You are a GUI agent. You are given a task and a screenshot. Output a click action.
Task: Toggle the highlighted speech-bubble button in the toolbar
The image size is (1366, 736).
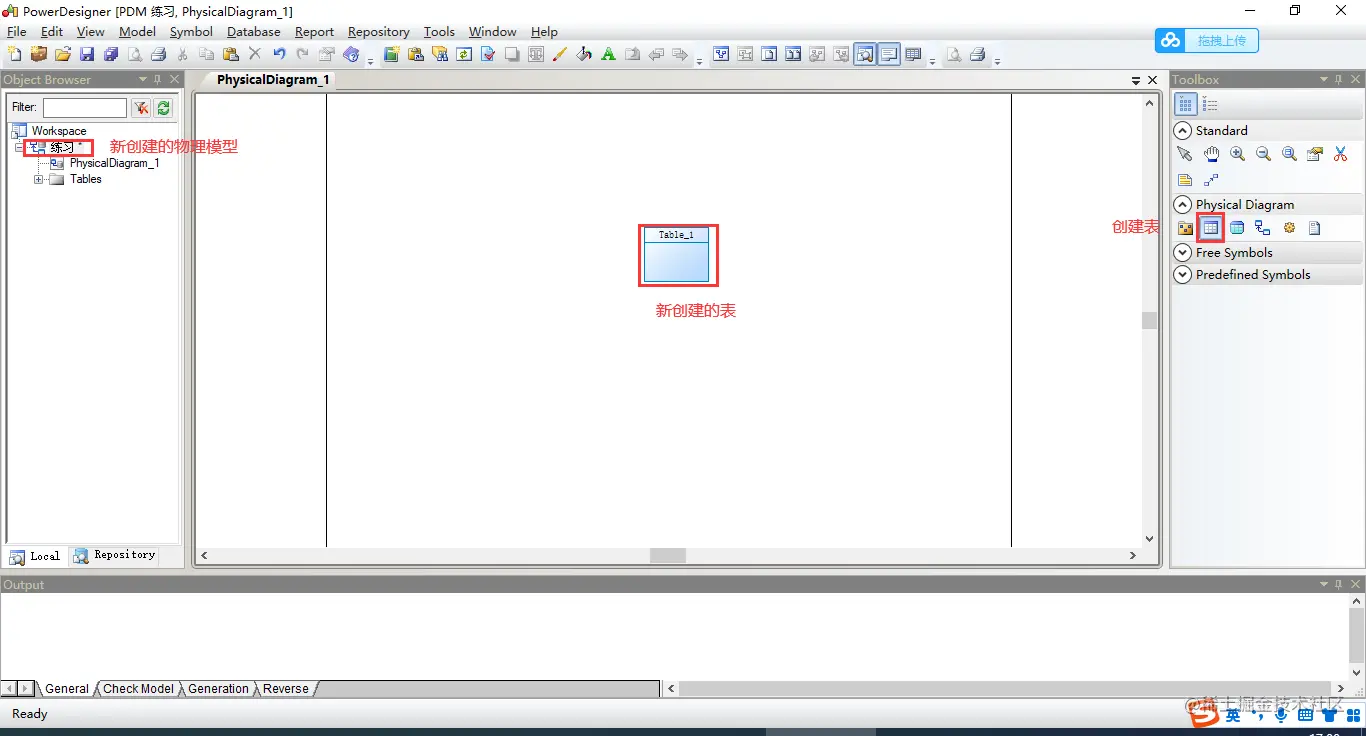click(x=889, y=54)
